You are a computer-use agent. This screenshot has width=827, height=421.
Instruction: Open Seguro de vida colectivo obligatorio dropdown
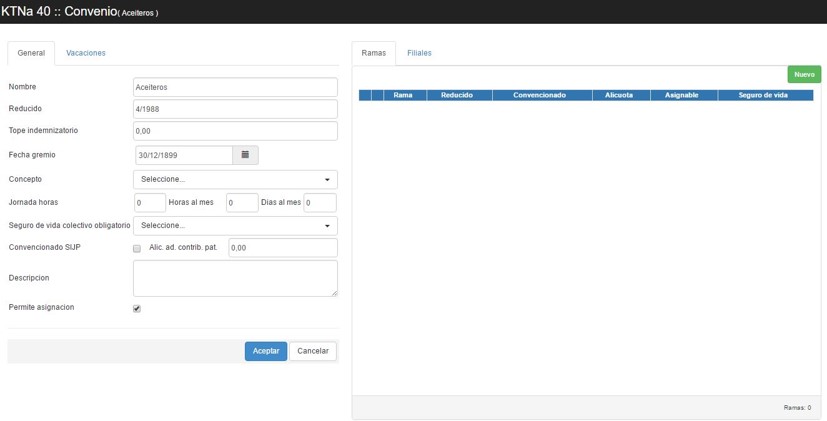[x=235, y=226]
